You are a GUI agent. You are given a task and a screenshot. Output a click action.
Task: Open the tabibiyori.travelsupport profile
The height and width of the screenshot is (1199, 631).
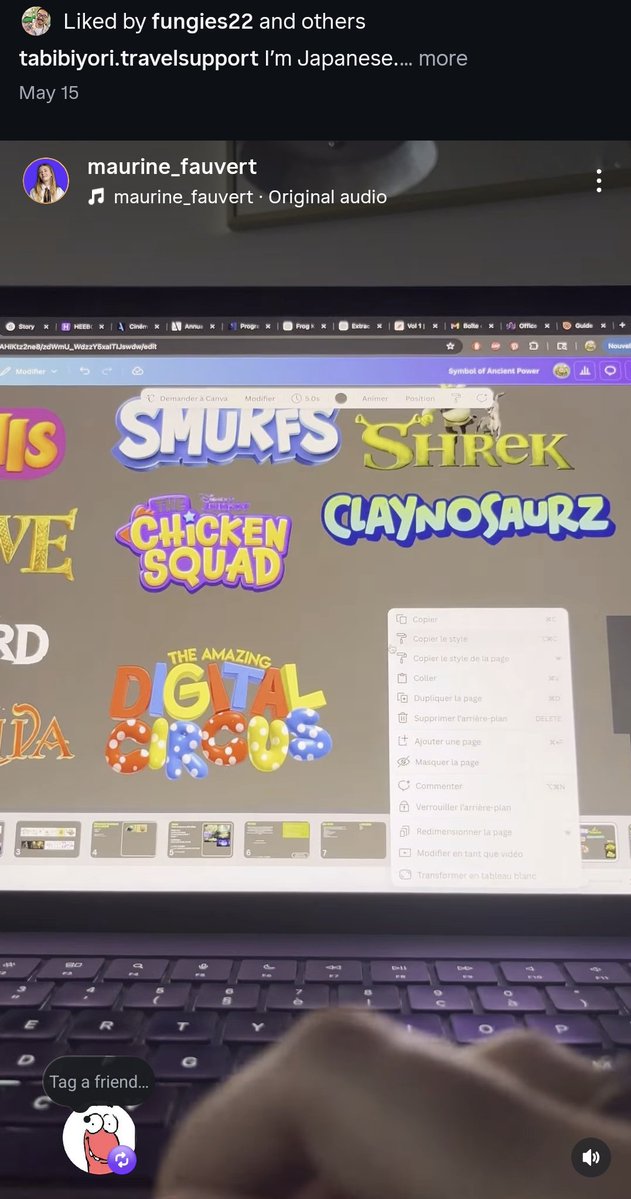click(x=138, y=58)
